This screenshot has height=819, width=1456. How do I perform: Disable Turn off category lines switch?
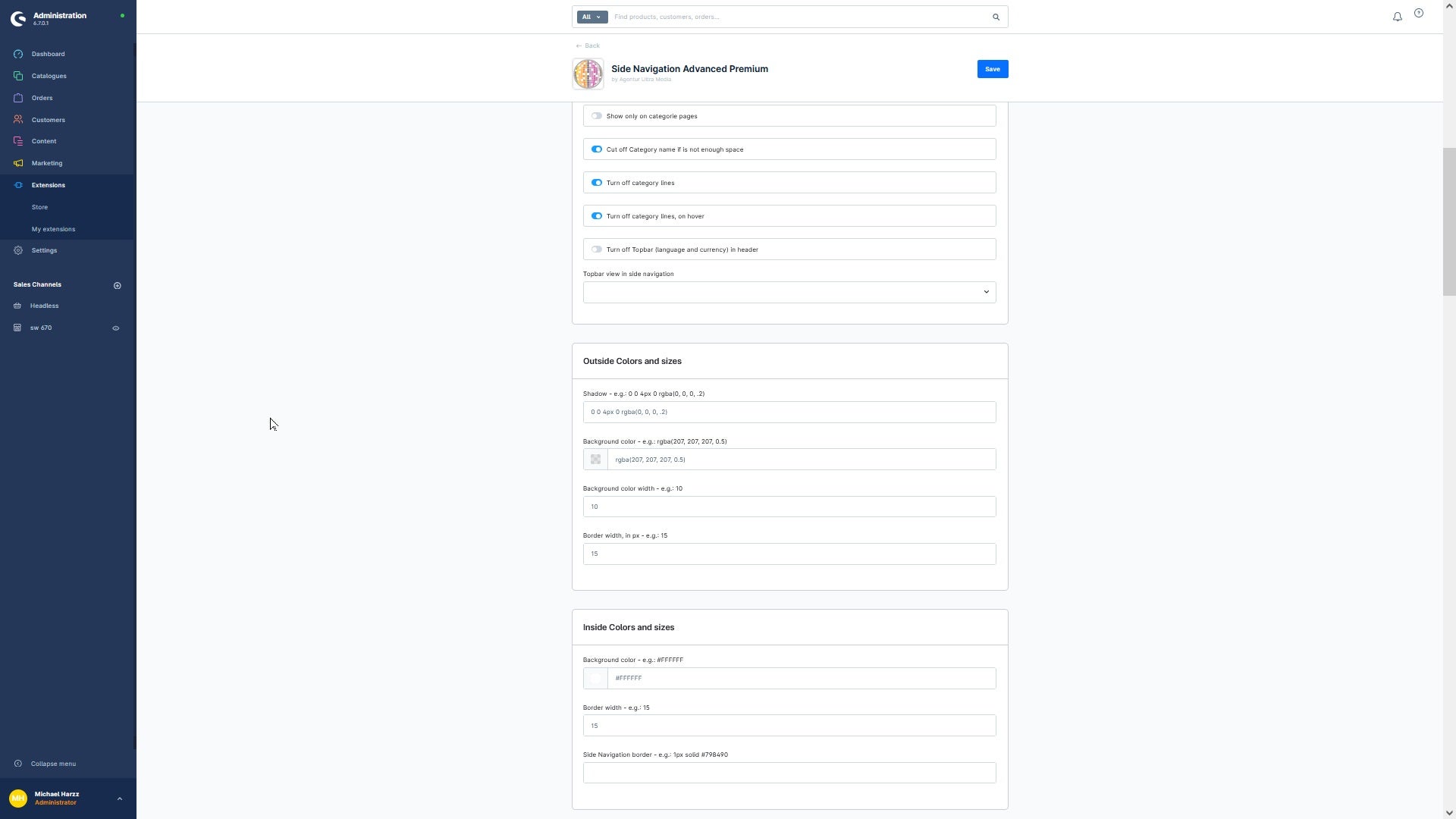[597, 183]
